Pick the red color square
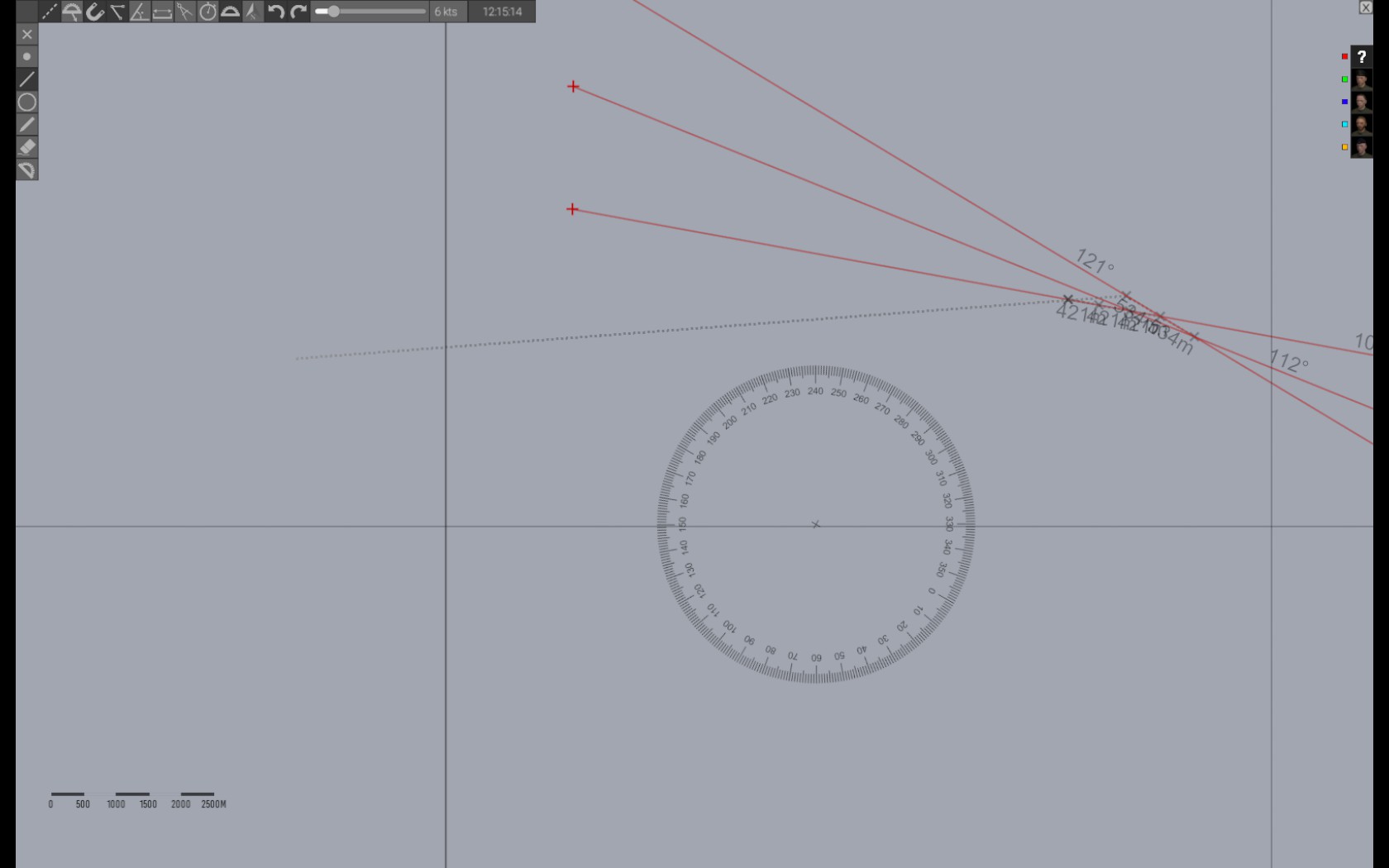The width and height of the screenshot is (1389, 868). pos(1344,56)
